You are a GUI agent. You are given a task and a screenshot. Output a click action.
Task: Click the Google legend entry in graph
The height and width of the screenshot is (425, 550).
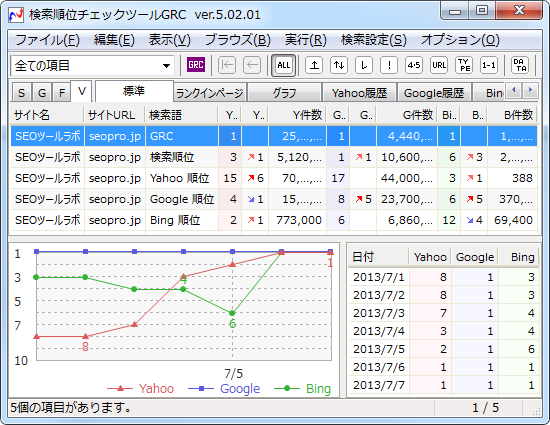224,389
